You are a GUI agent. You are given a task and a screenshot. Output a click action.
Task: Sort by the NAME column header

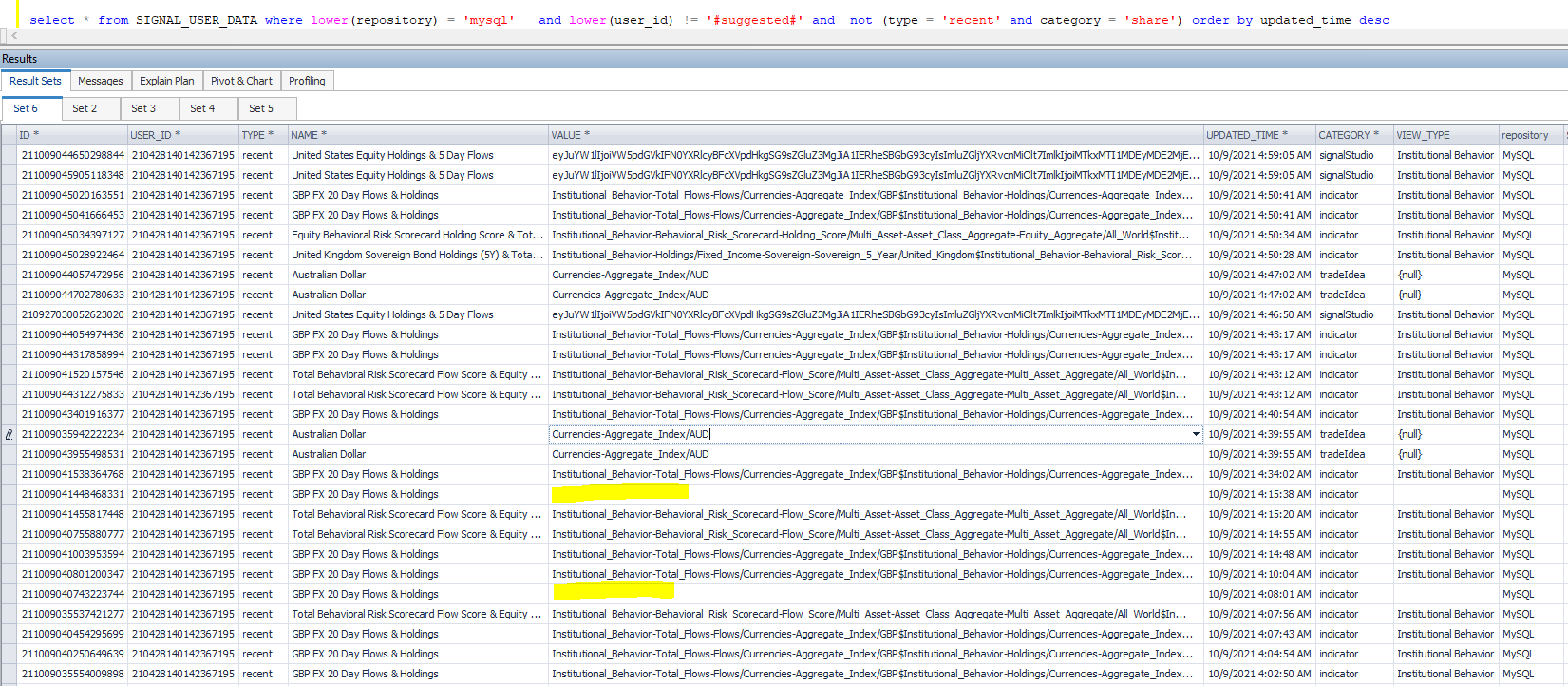(418, 135)
